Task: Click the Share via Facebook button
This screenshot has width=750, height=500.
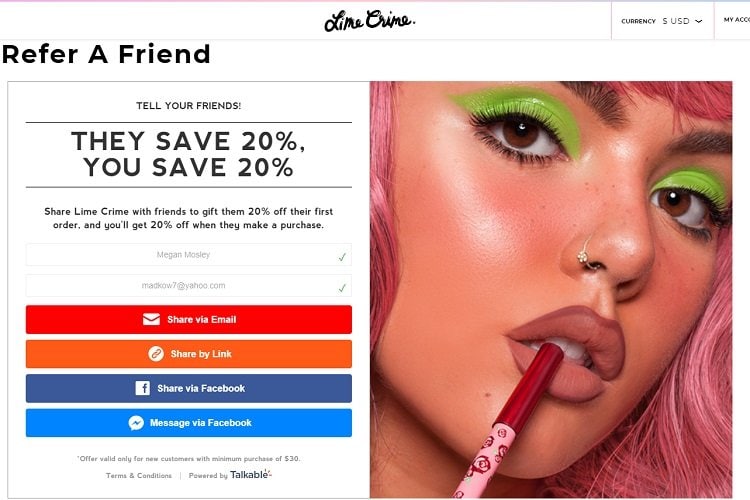Action: [189, 388]
